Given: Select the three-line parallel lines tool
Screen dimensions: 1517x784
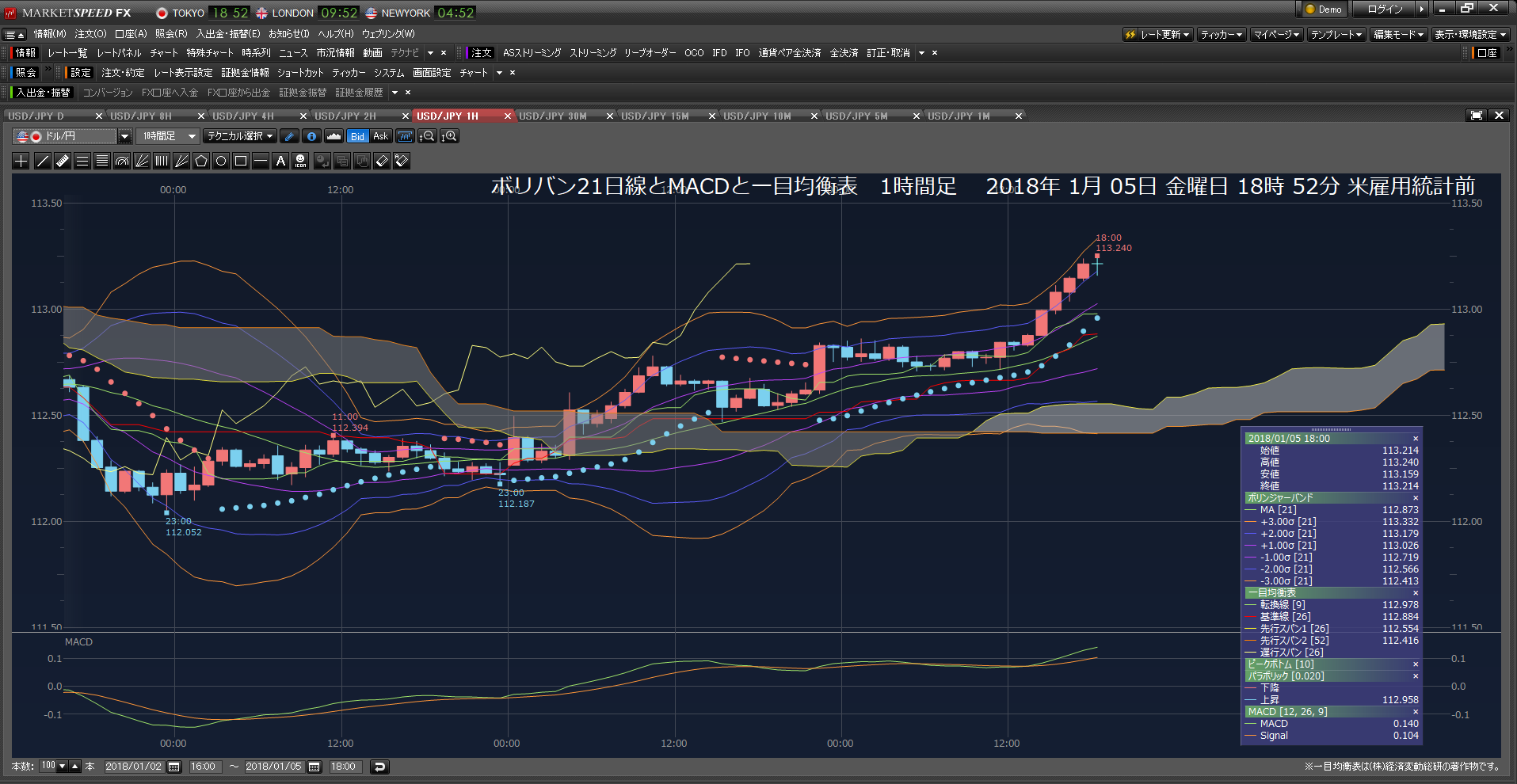Looking at the screenshot, I should coord(82,161).
